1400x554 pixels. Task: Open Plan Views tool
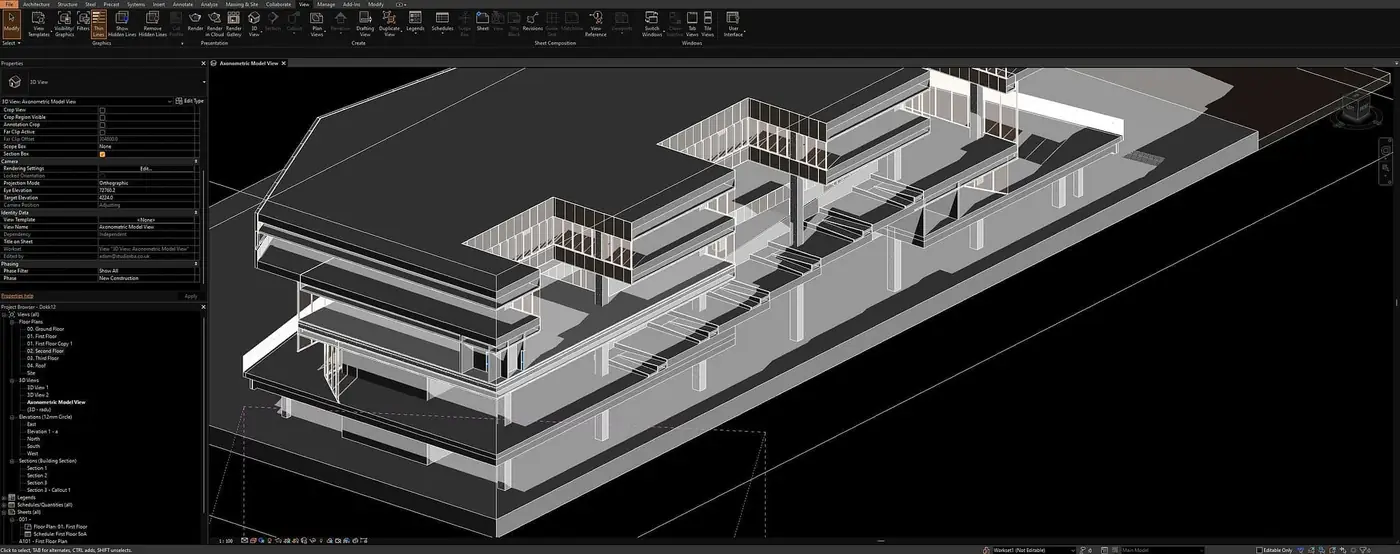317,24
